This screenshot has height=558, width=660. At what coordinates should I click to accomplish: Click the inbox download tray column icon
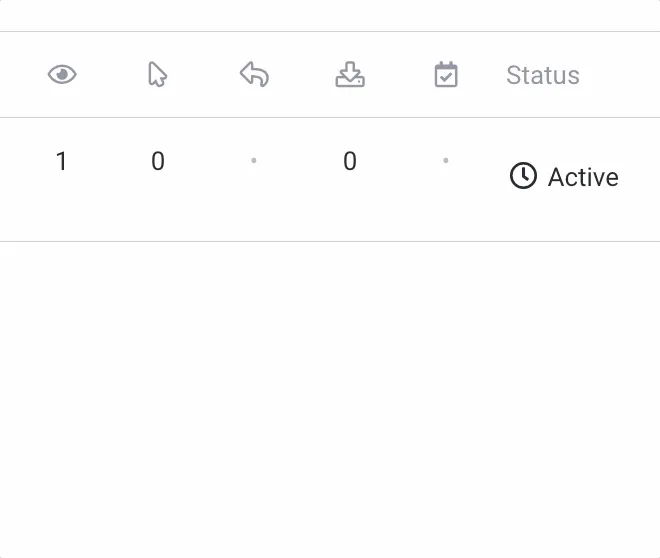coord(350,74)
